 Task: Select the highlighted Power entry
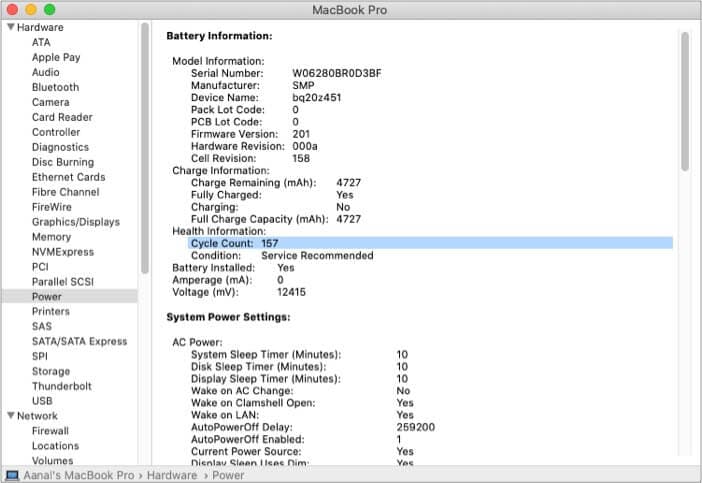(69, 296)
